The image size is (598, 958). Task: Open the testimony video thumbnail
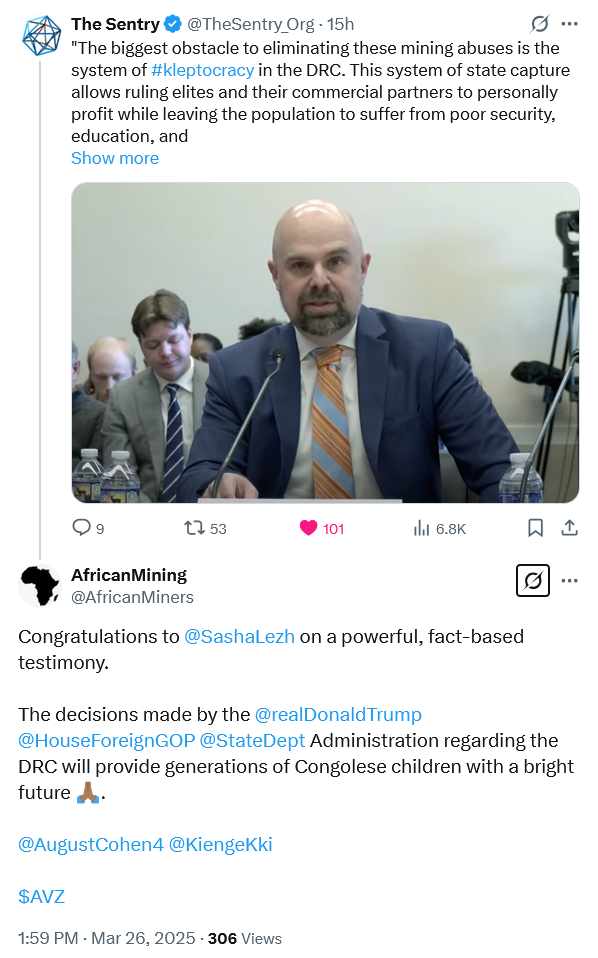click(325, 342)
